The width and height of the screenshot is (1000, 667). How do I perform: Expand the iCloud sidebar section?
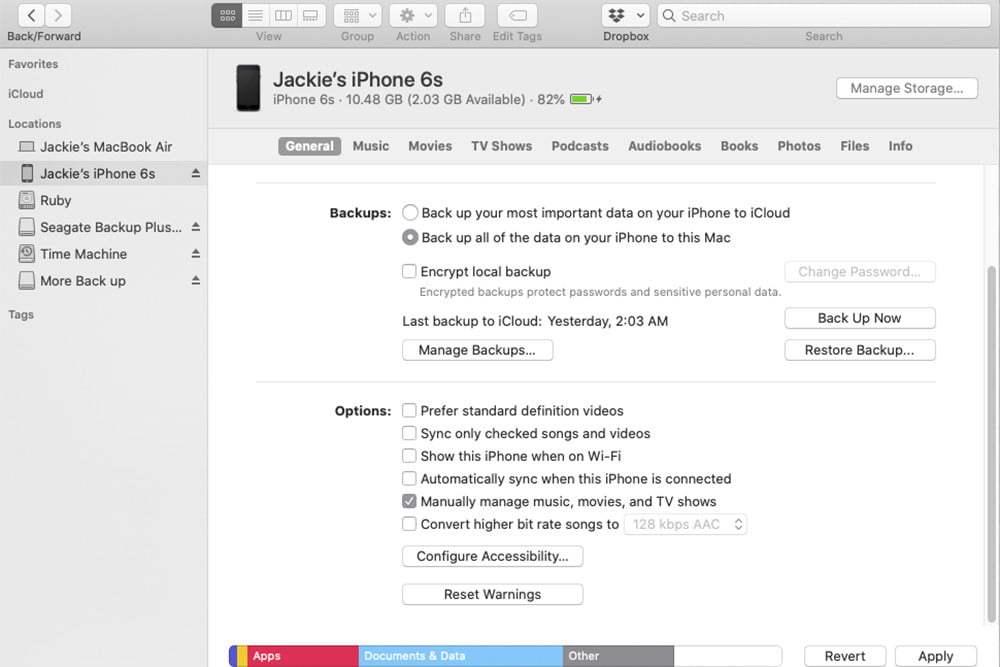pyautogui.click(x=26, y=94)
